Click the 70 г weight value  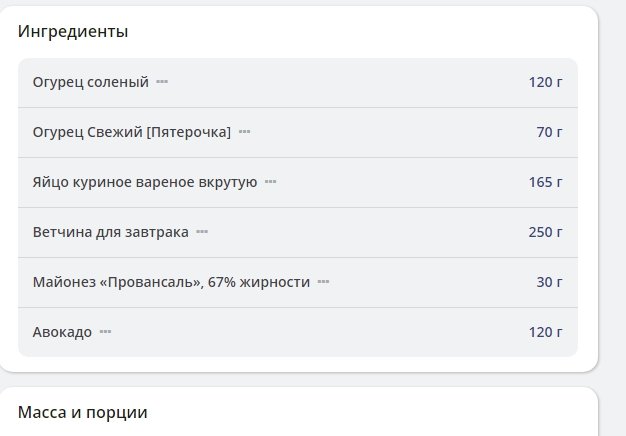549,132
